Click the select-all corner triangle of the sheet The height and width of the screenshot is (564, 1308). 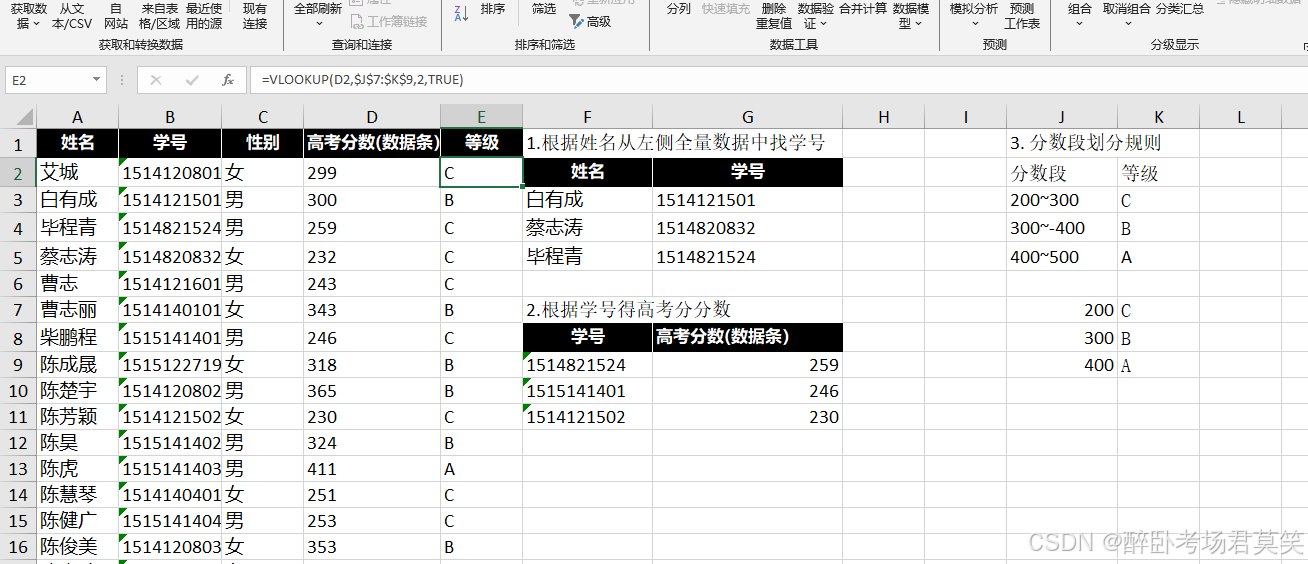pos(24,117)
